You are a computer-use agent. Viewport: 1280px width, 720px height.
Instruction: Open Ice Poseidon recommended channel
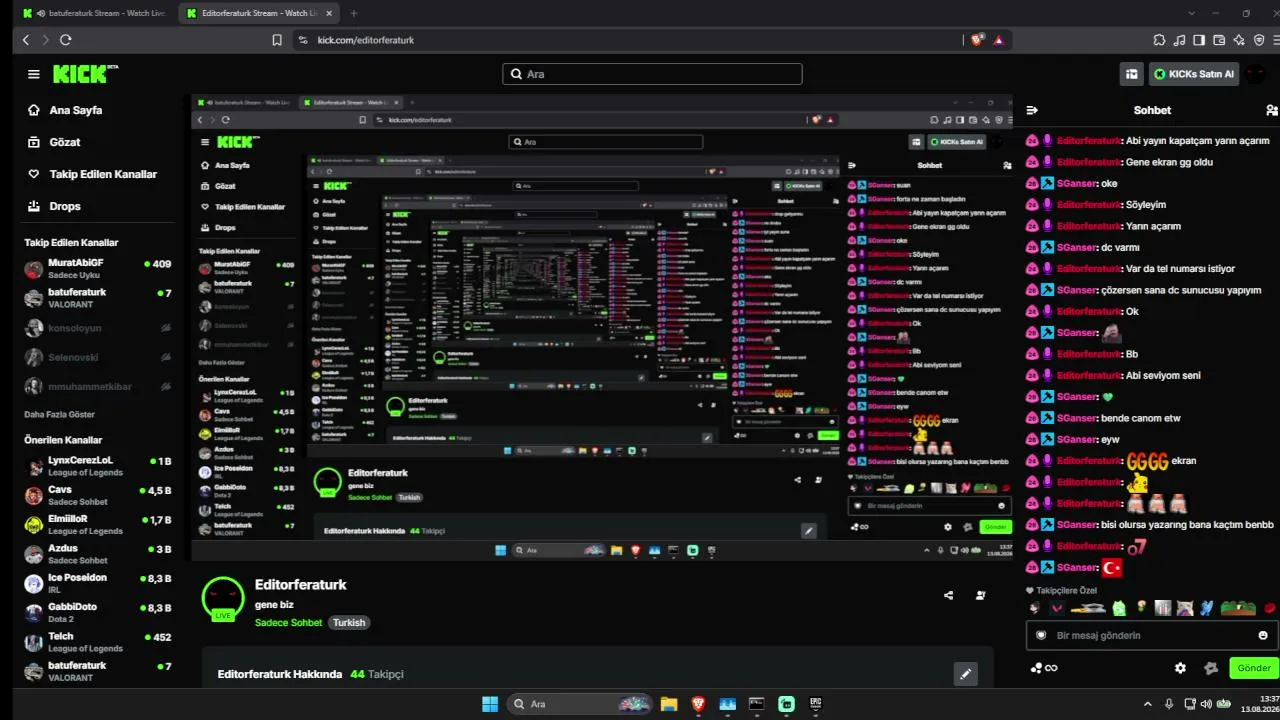[x=98, y=583]
